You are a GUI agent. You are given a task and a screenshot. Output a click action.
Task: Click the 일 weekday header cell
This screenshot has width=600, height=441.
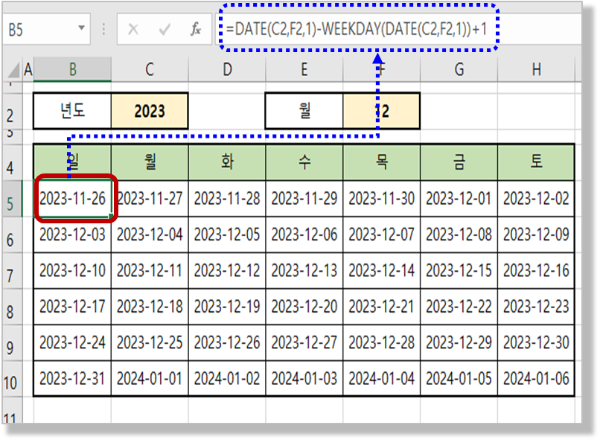[x=72, y=162]
